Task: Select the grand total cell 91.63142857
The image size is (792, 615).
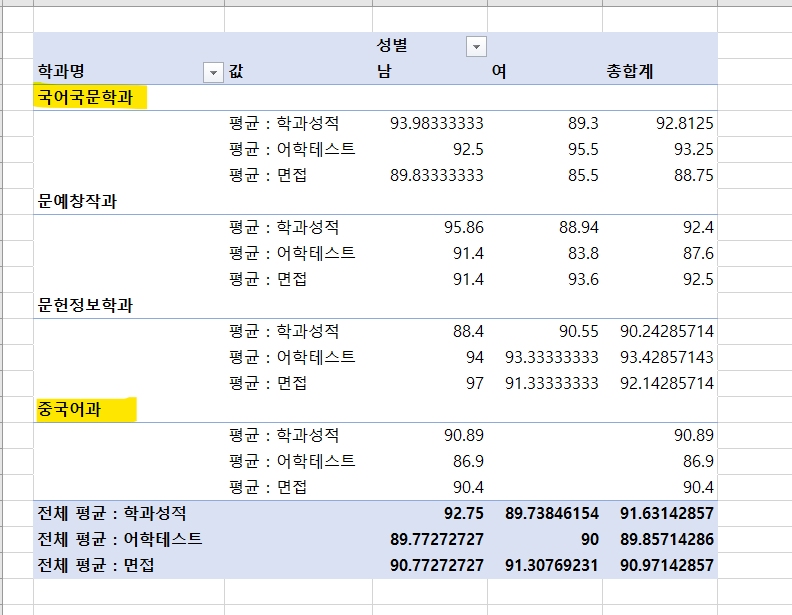Action: 661,513
